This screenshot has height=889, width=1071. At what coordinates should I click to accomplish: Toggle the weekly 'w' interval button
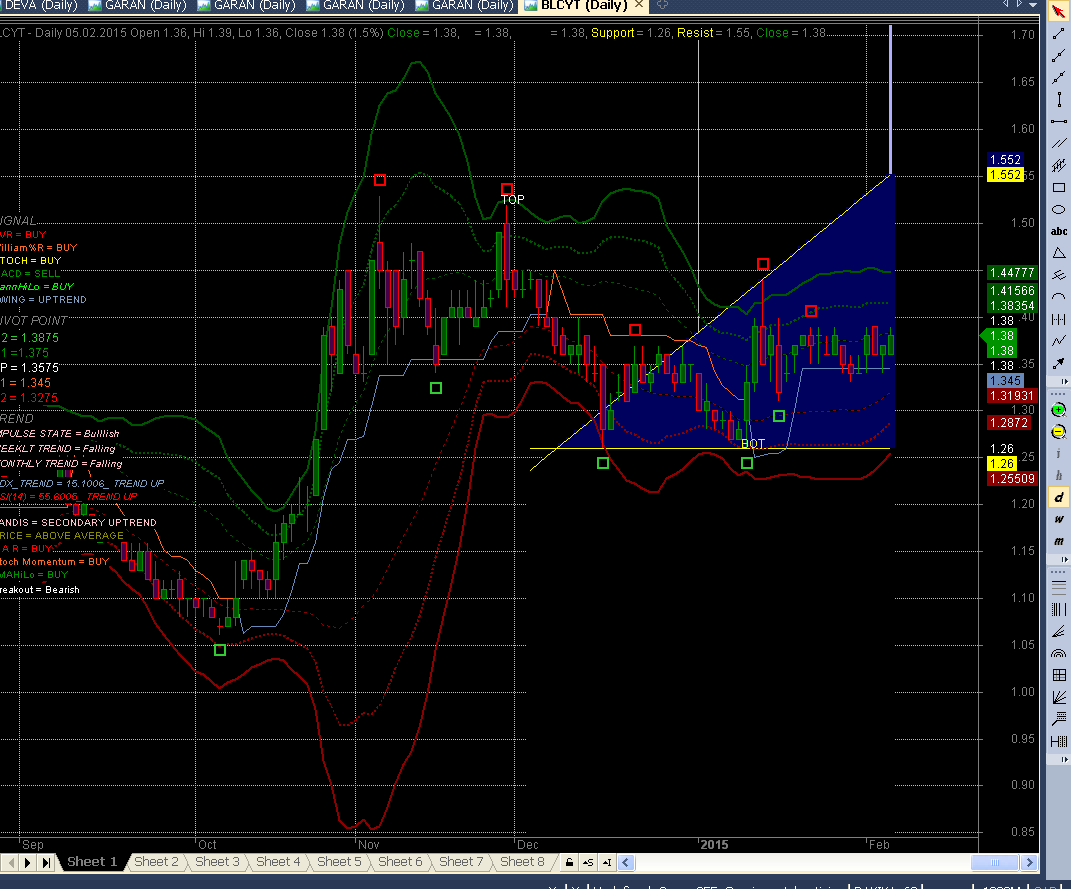tap(1058, 519)
